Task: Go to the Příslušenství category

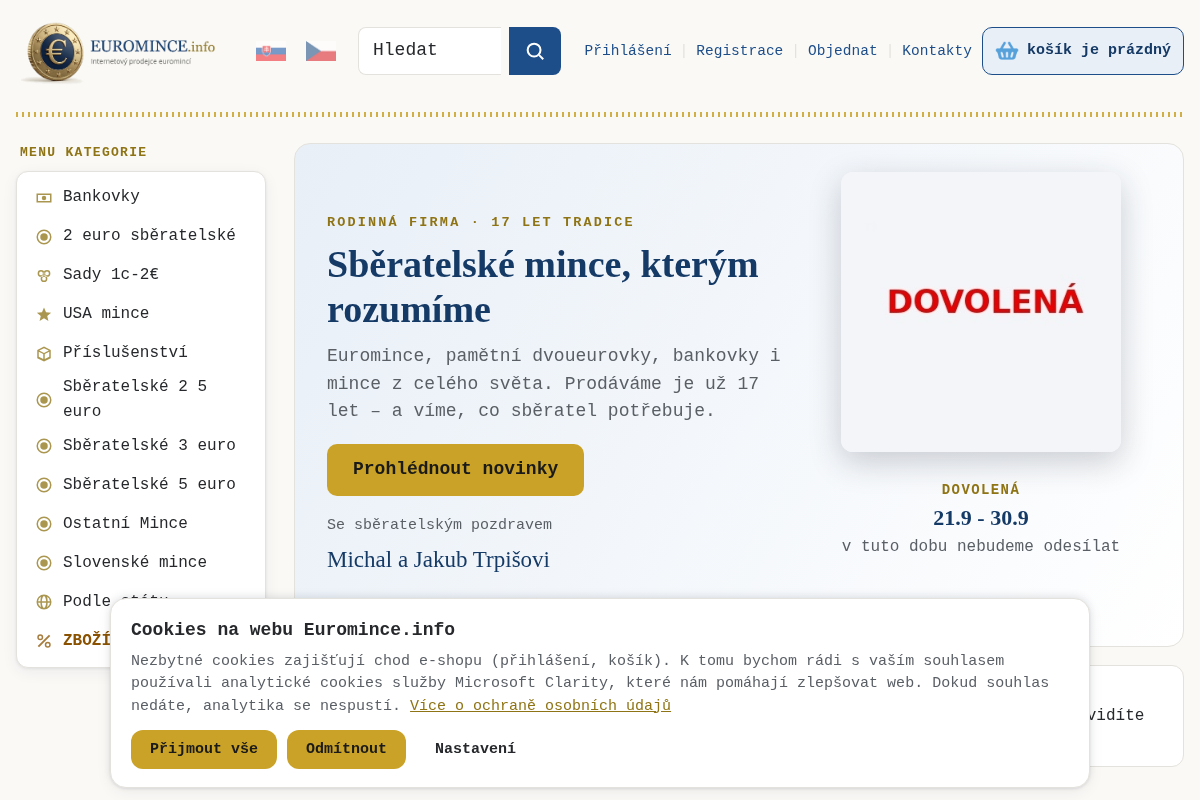Action: click(141, 353)
